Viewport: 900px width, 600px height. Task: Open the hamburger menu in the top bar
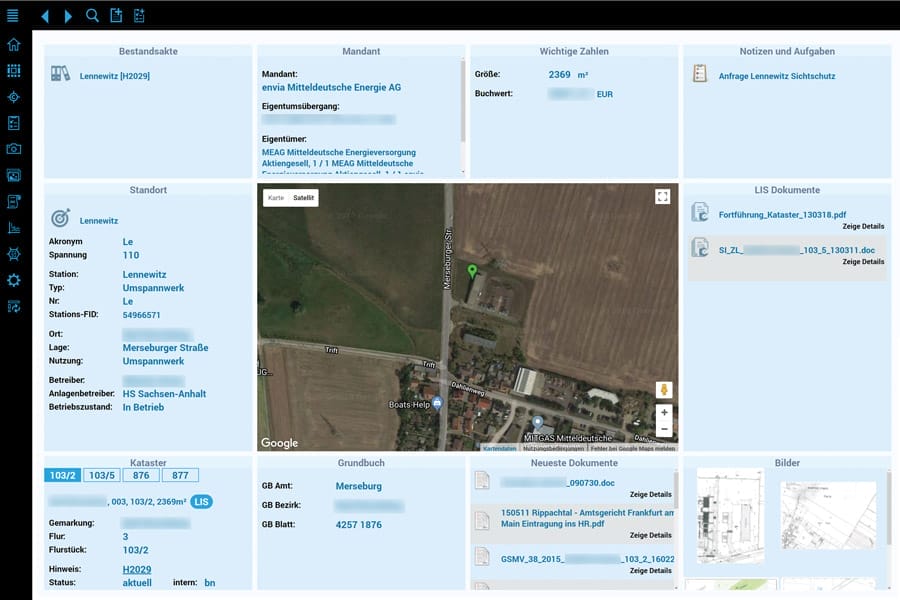pos(13,15)
